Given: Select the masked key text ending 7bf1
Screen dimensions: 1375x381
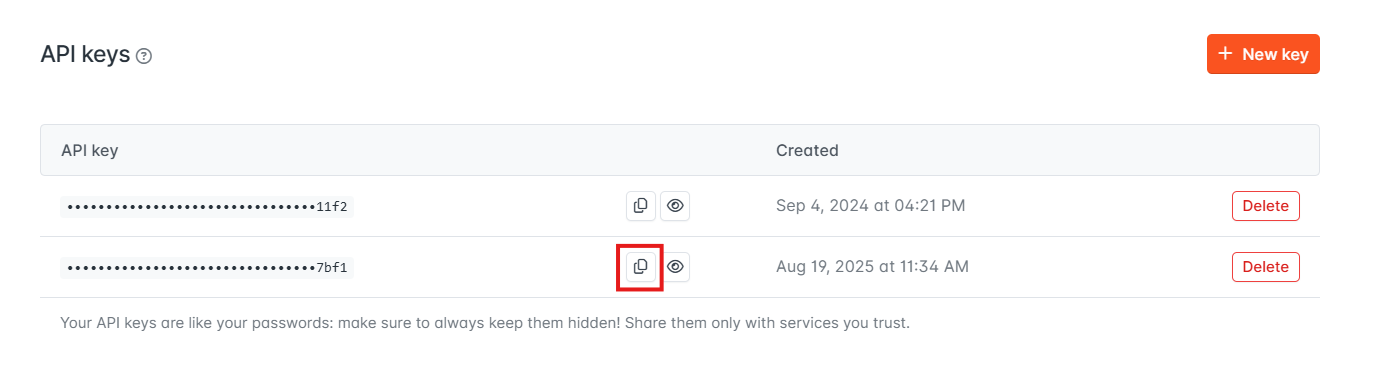Looking at the screenshot, I should tap(207, 268).
